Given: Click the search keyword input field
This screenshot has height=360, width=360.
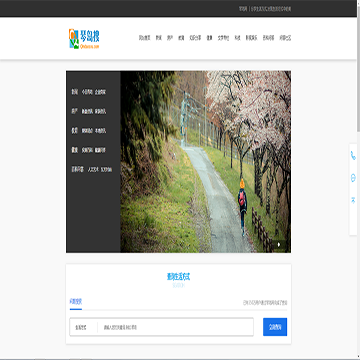Looking at the screenshot, I should click(175, 327).
